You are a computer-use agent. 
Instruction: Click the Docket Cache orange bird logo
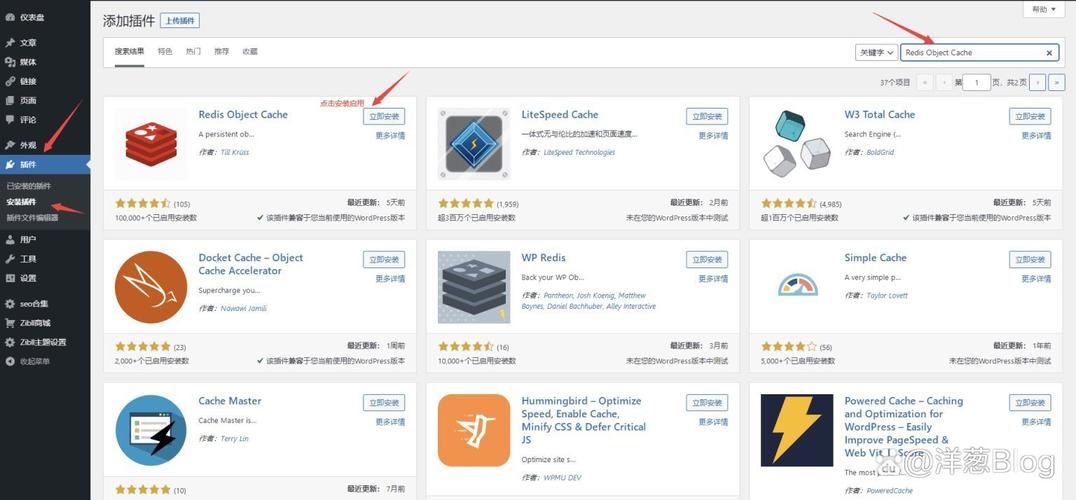(x=151, y=287)
